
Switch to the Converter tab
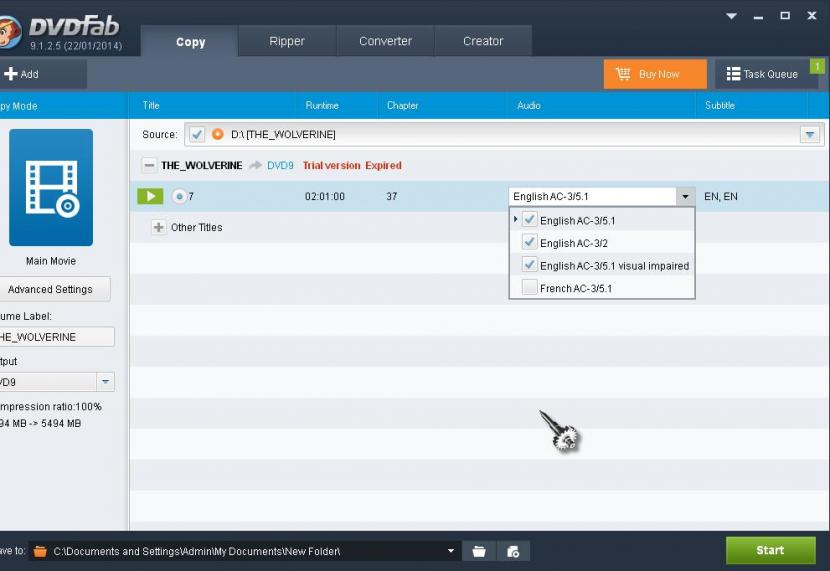(385, 41)
